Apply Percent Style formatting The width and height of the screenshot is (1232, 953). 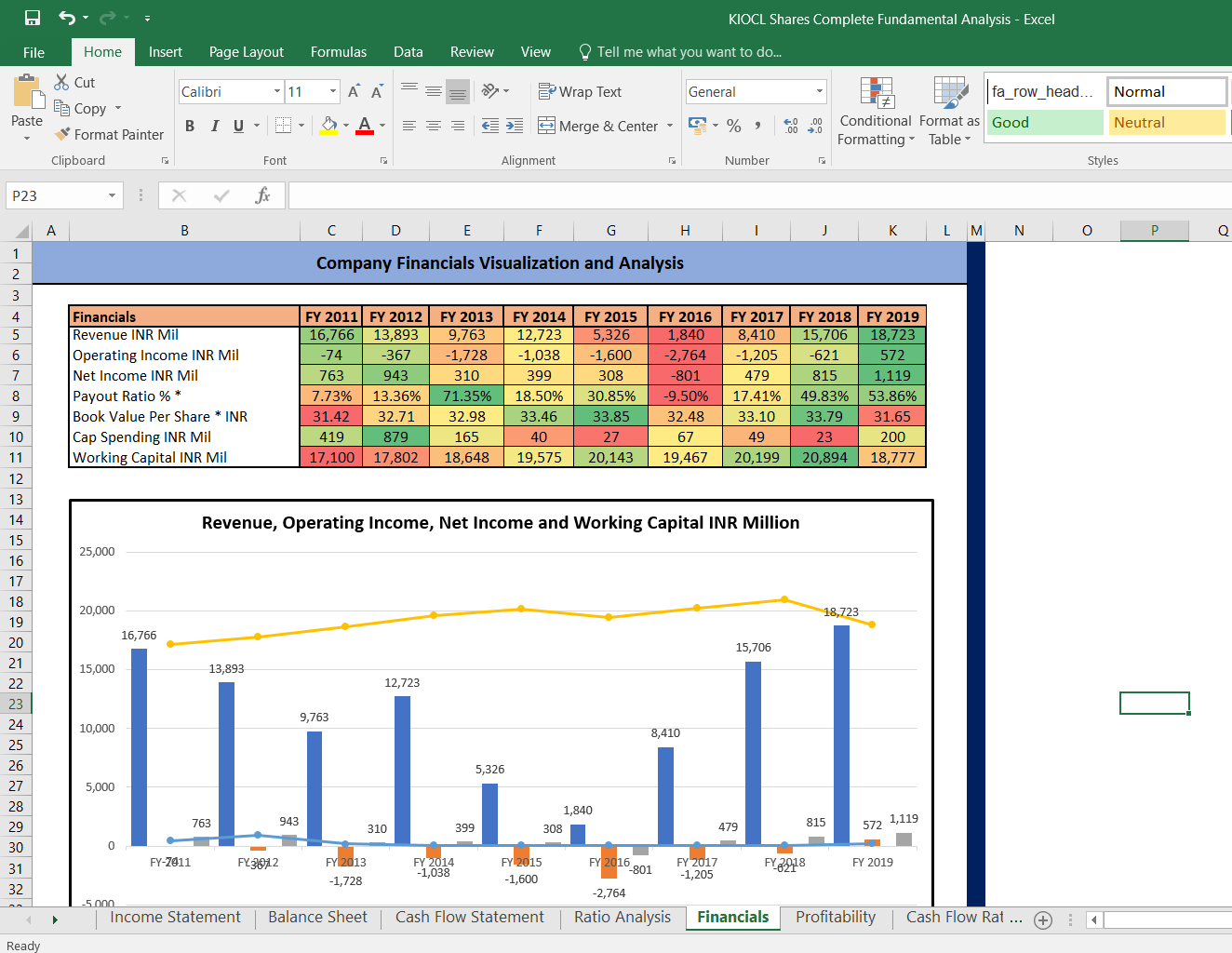click(734, 126)
